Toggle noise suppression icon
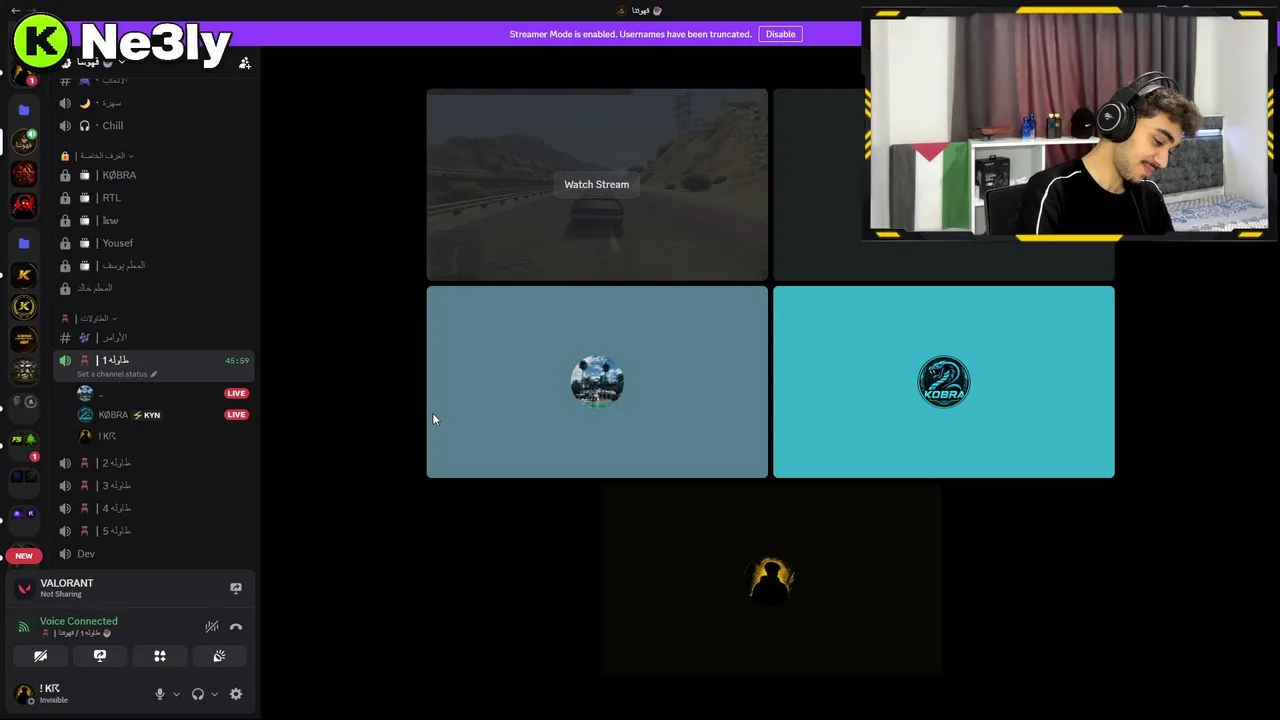The image size is (1280, 720). (212, 627)
